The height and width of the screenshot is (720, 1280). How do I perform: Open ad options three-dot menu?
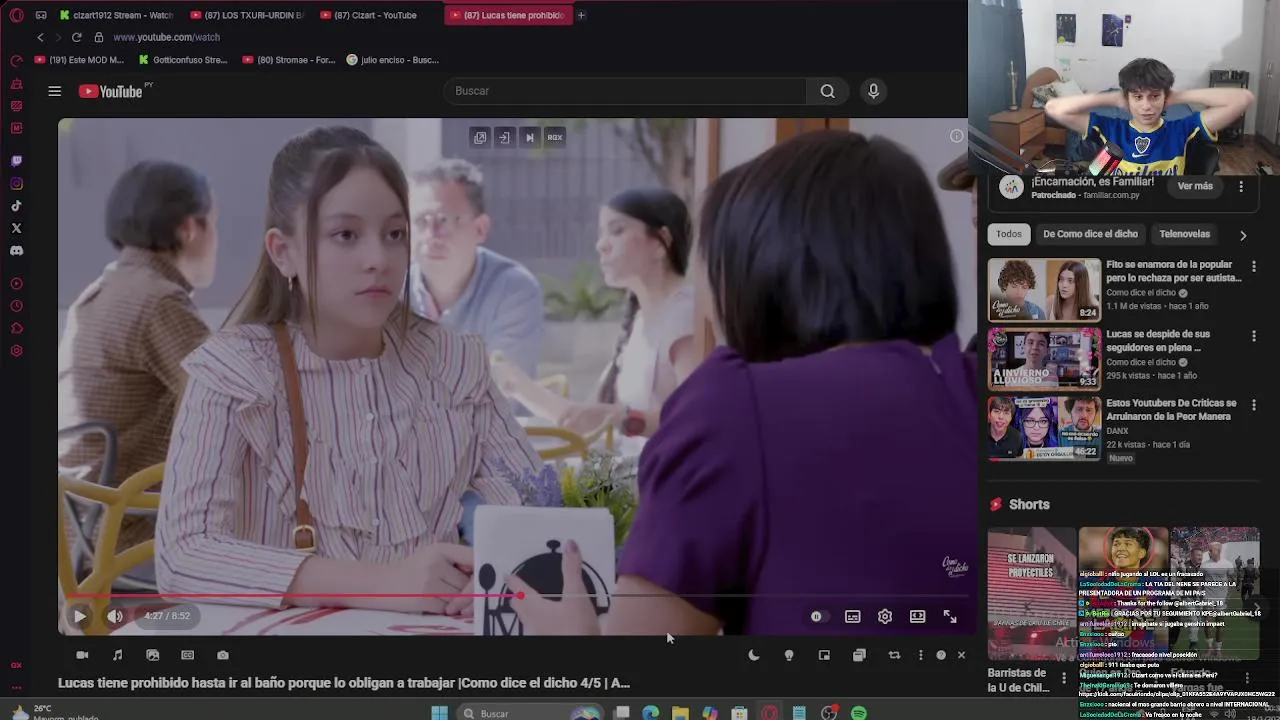point(1241,187)
